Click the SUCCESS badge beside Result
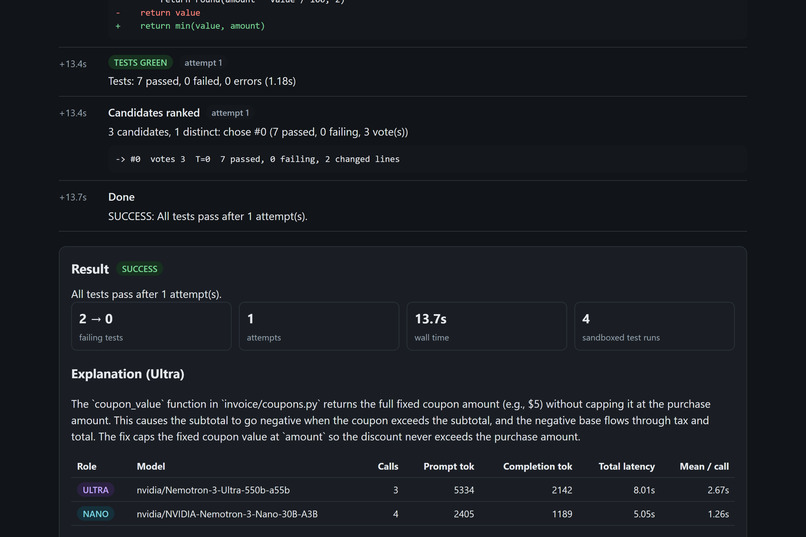This screenshot has height=537, width=806. (x=139, y=269)
